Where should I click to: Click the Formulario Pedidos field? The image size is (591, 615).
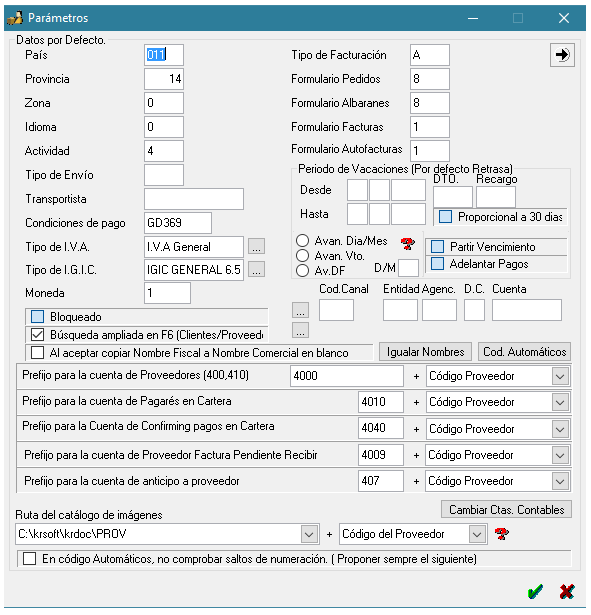click(430, 79)
